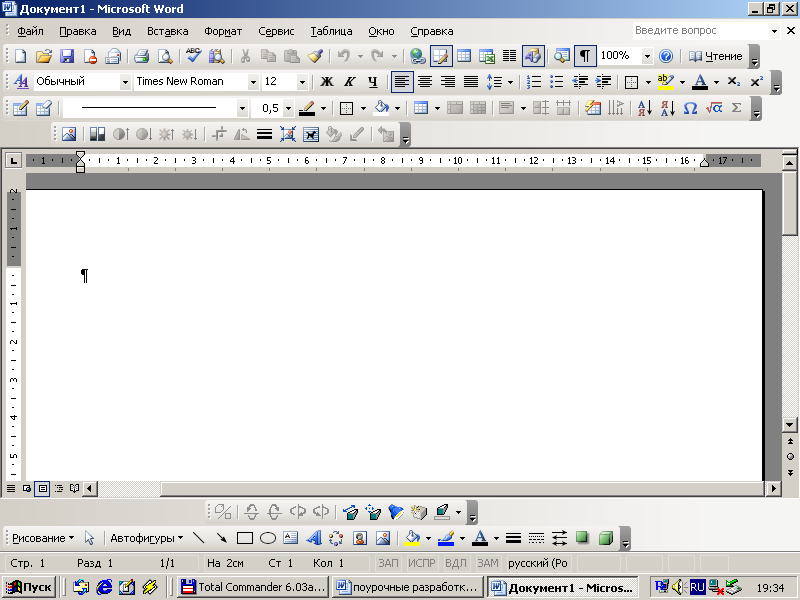Open the equation editor square root icon
The width and height of the screenshot is (800, 600).
coord(714,108)
